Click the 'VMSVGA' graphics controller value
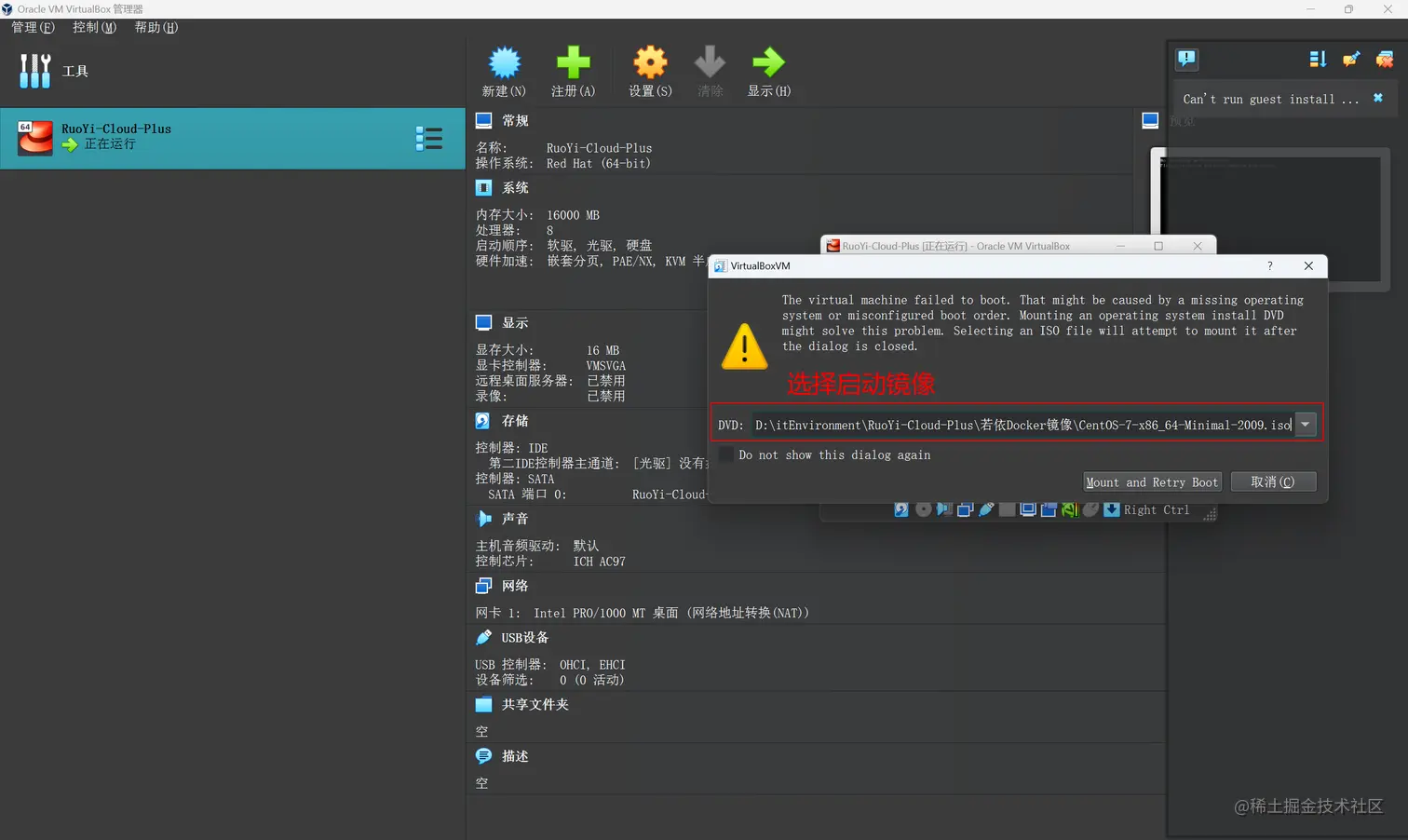 [606, 366]
